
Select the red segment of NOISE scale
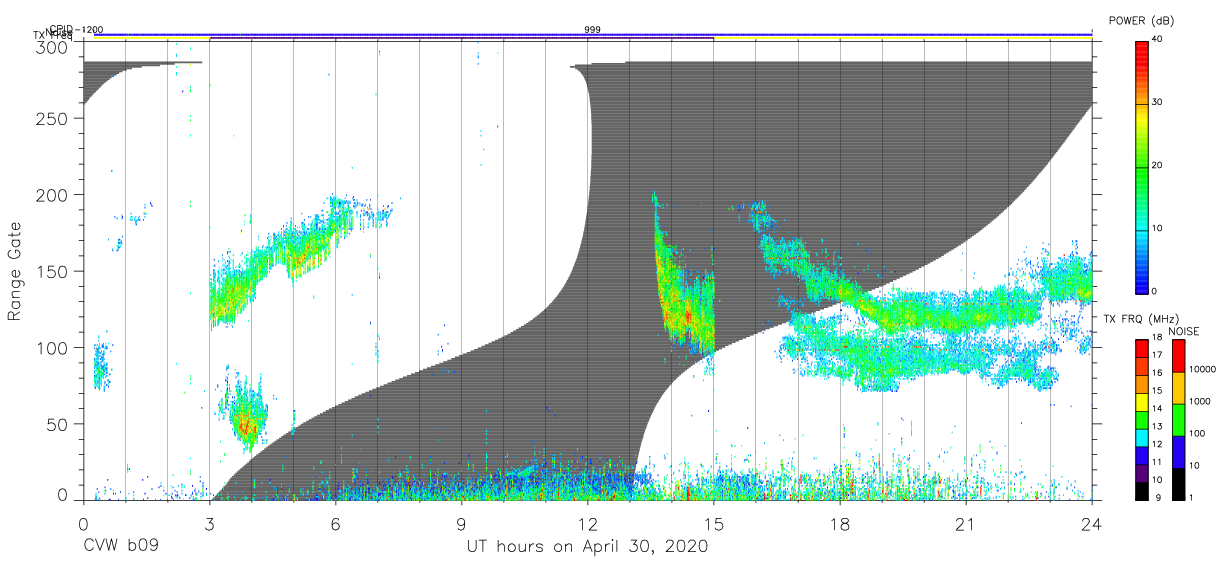1178,356
